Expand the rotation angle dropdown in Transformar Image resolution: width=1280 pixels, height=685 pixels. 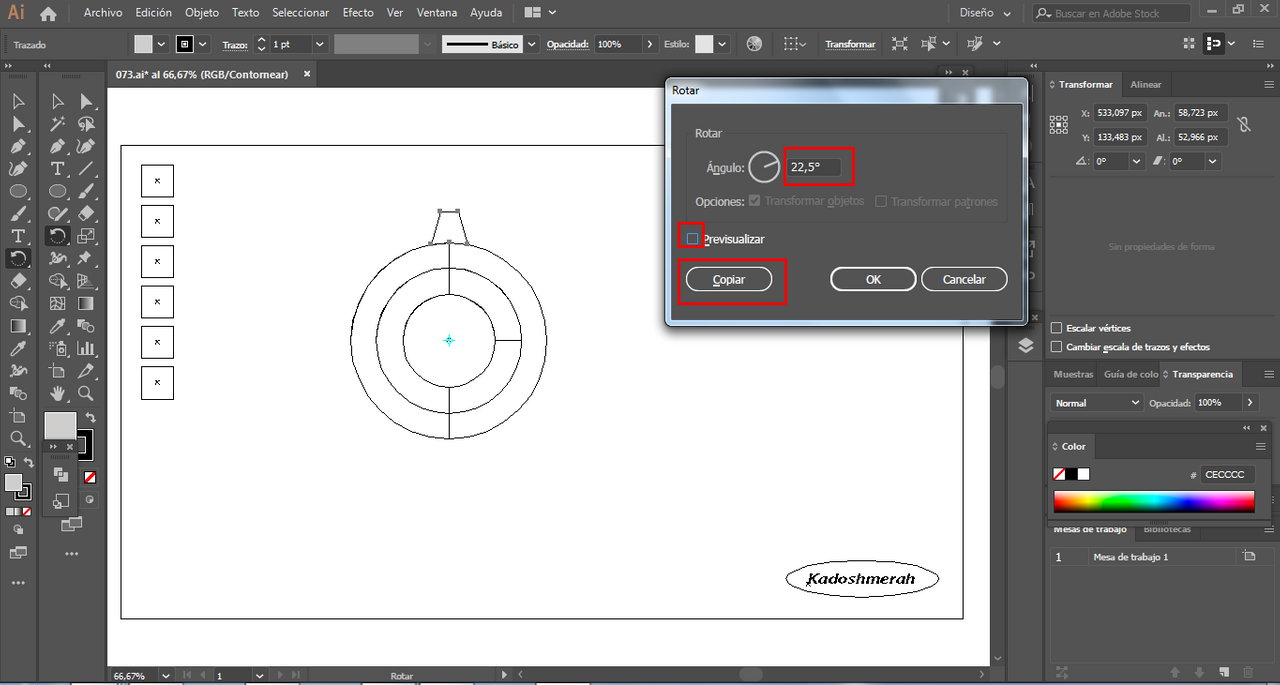click(x=1137, y=161)
